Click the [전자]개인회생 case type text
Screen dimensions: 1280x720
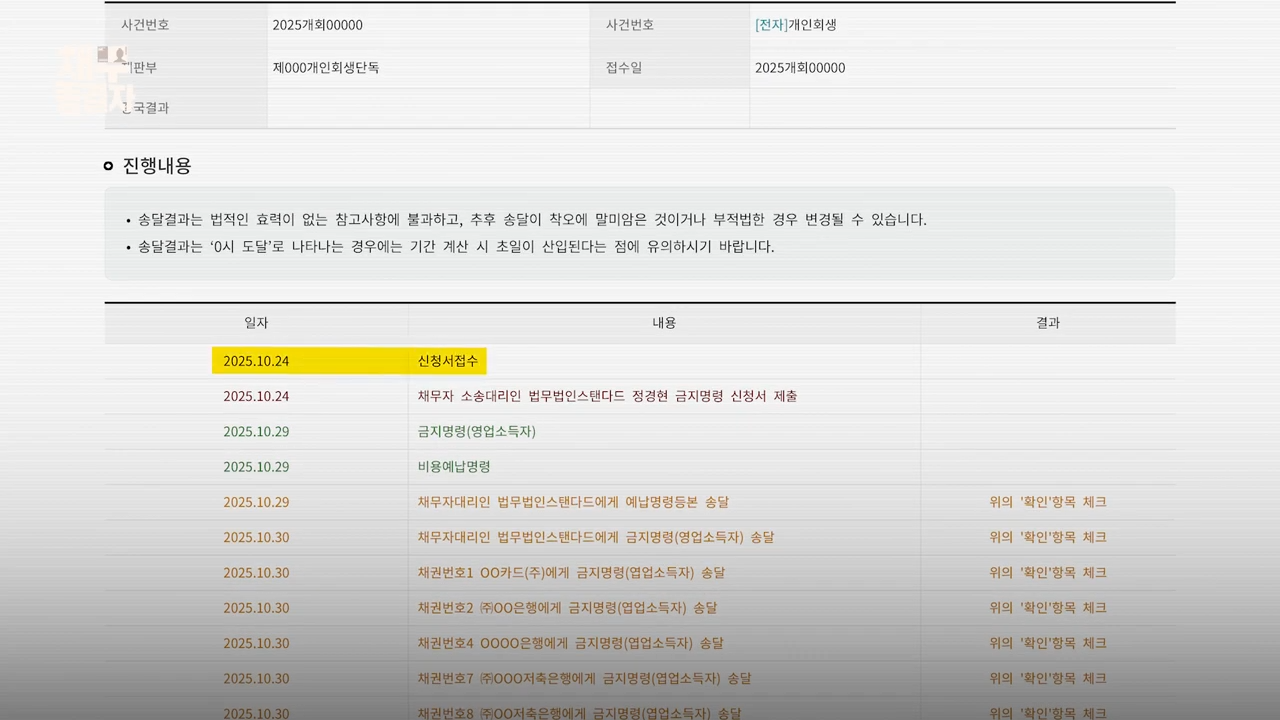point(796,25)
